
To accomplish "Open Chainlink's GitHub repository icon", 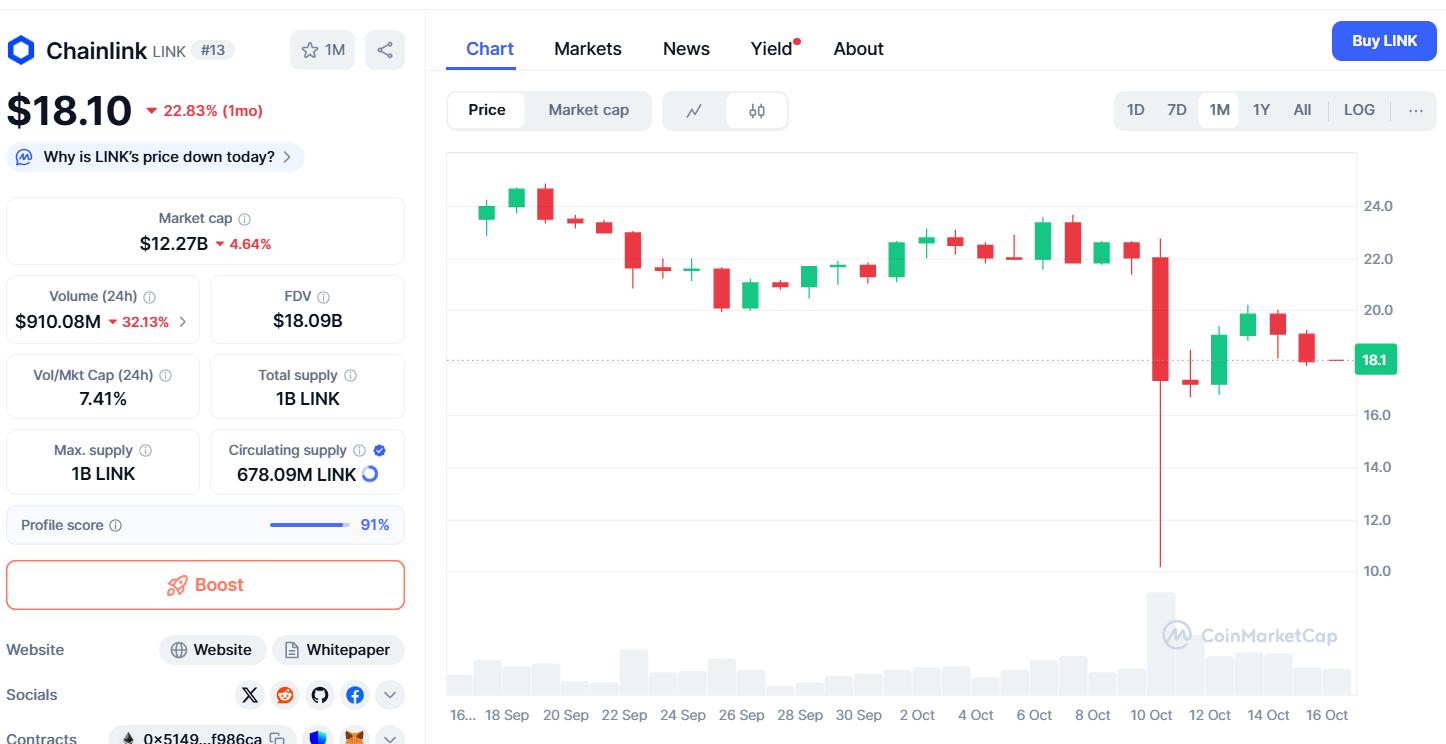I will pyautogui.click(x=320, y=695).
